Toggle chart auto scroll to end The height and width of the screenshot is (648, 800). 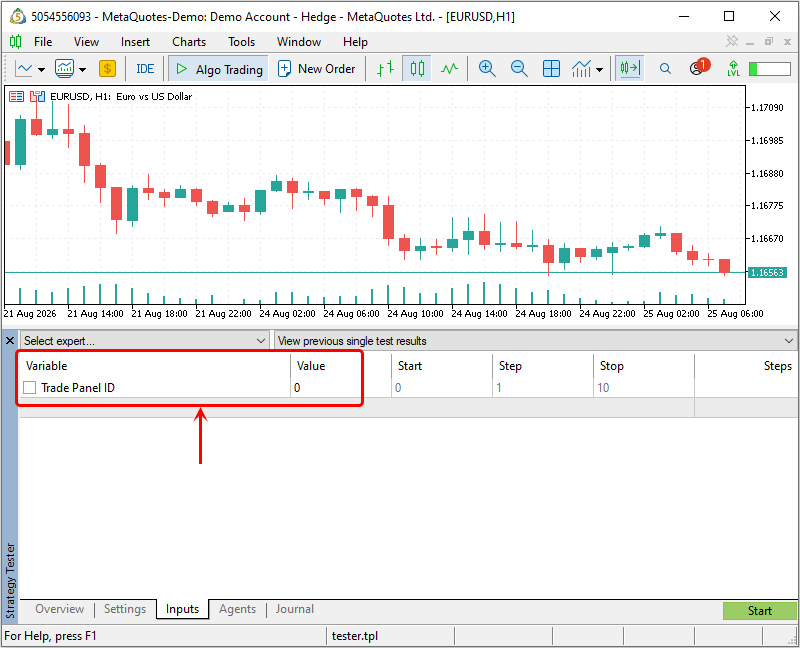coord(630,68)
